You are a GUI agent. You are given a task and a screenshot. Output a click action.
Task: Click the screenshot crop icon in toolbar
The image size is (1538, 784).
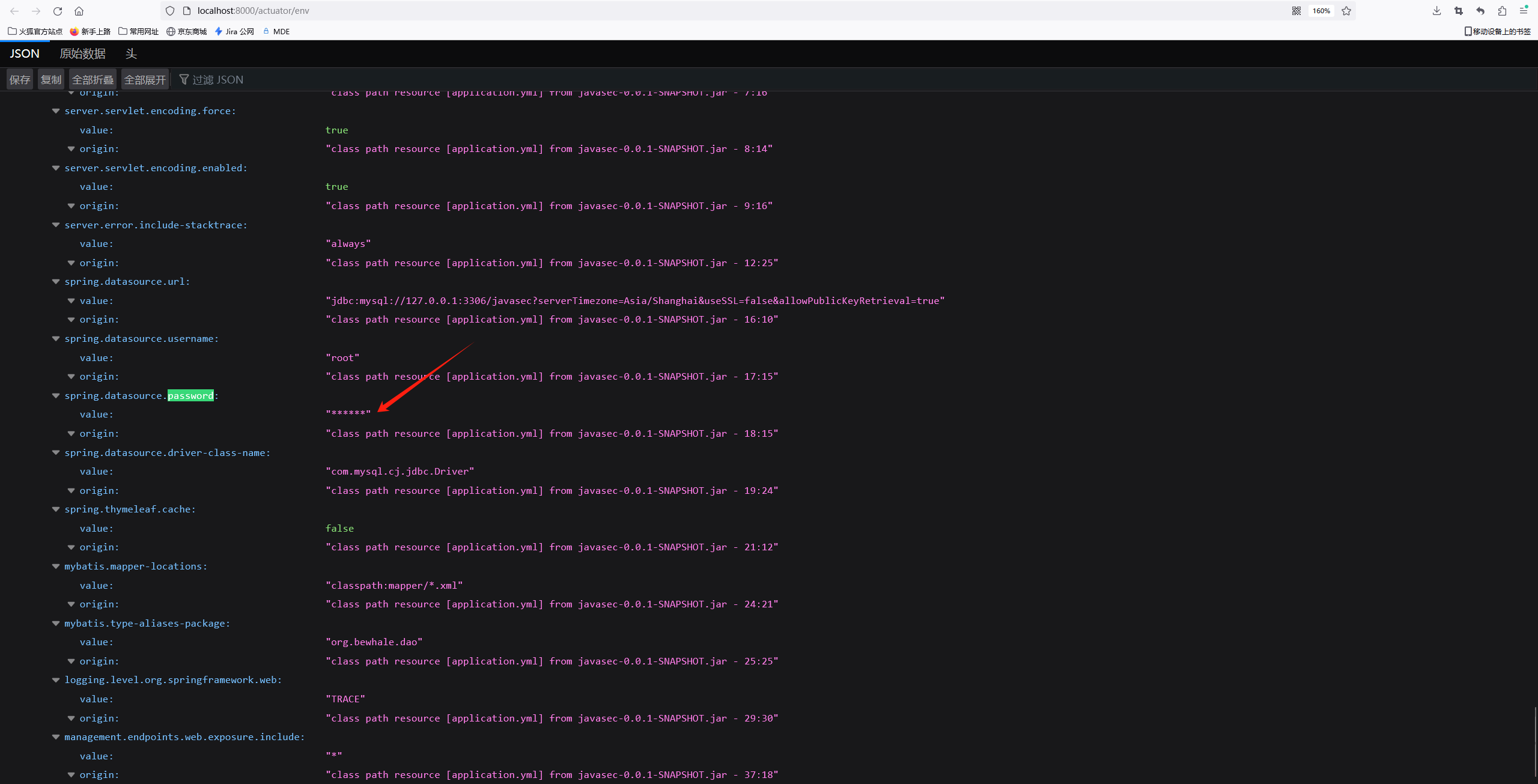[x=1458, y=11]
